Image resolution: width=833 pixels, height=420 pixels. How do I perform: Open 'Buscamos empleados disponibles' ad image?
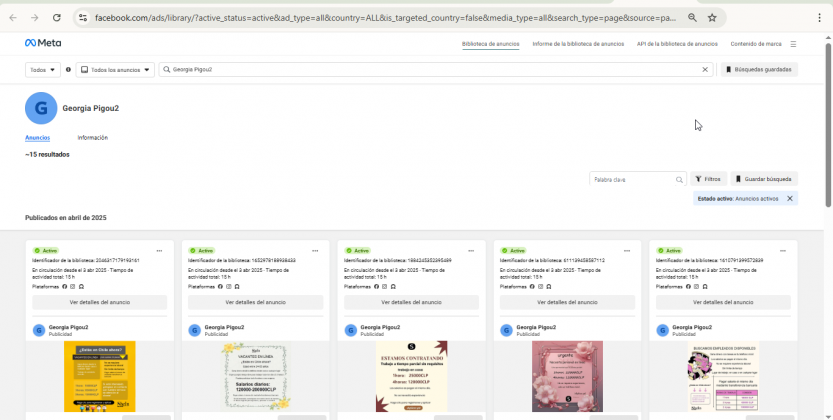pos(723,376)
